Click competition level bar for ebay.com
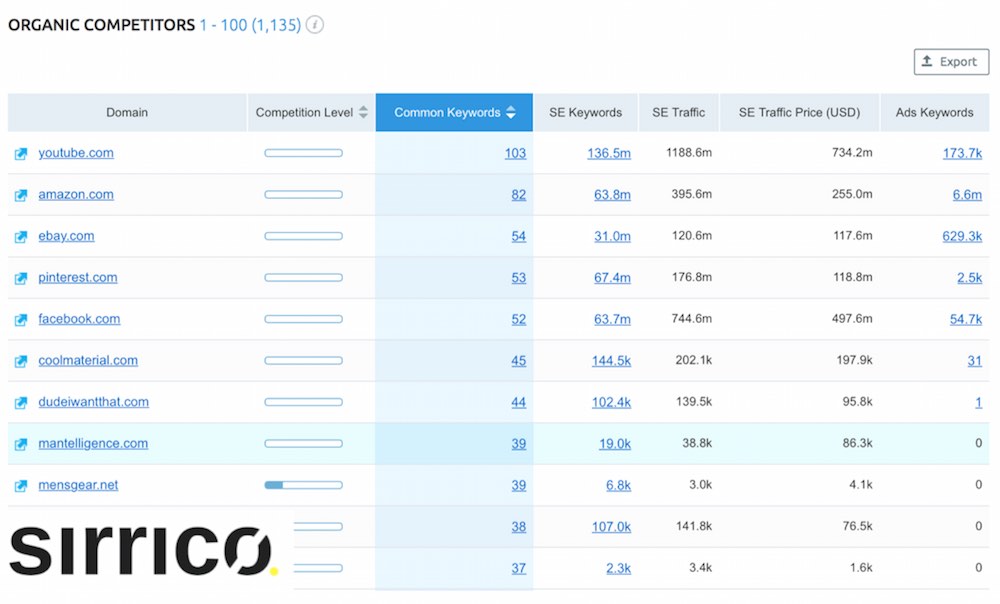Image resolution: width=1000 pixels, height=604 pixels. [304, 236]
